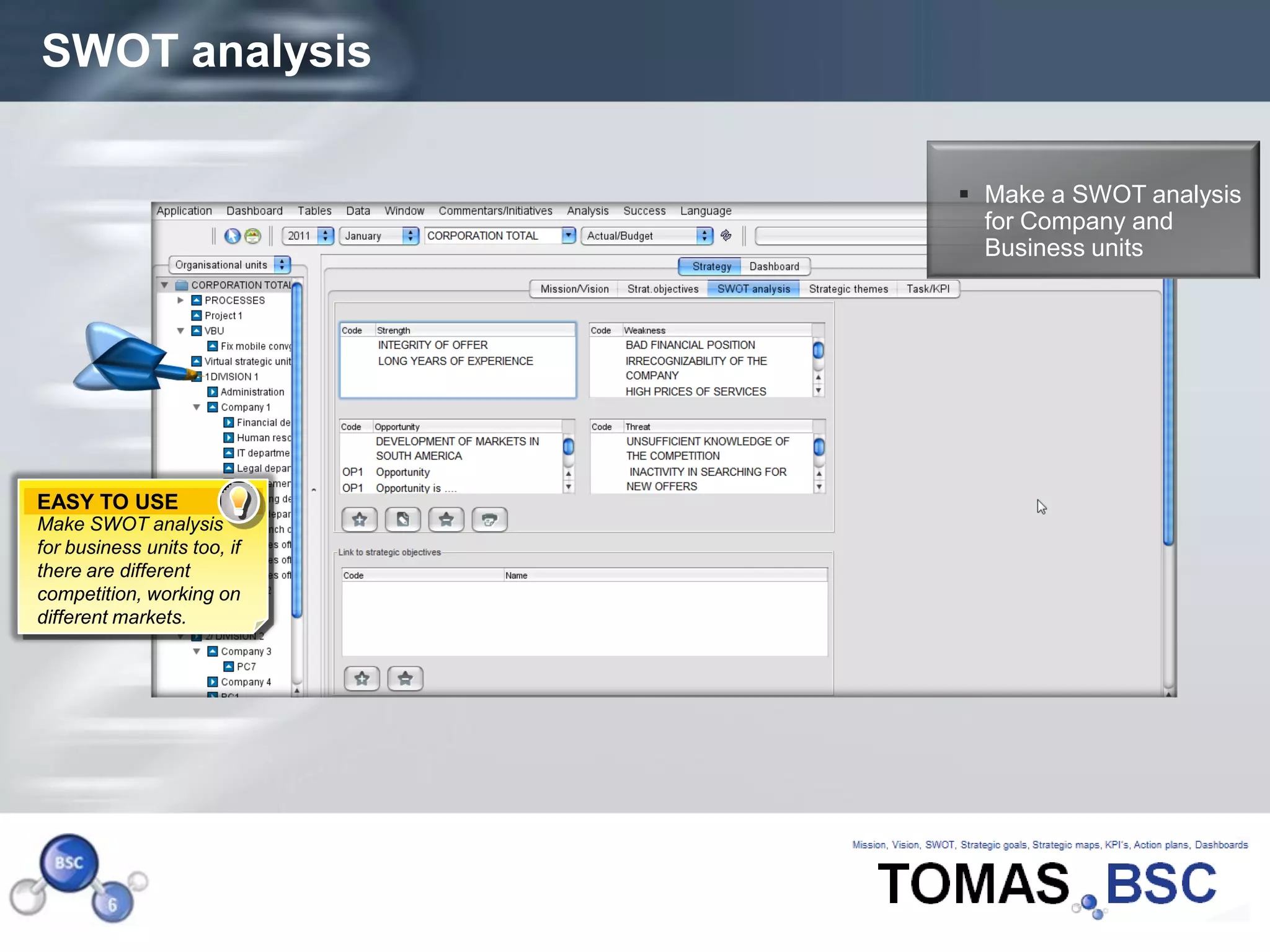Open the January month dropdown
The width and height of the screenshot is (1270, 952).
411,236
